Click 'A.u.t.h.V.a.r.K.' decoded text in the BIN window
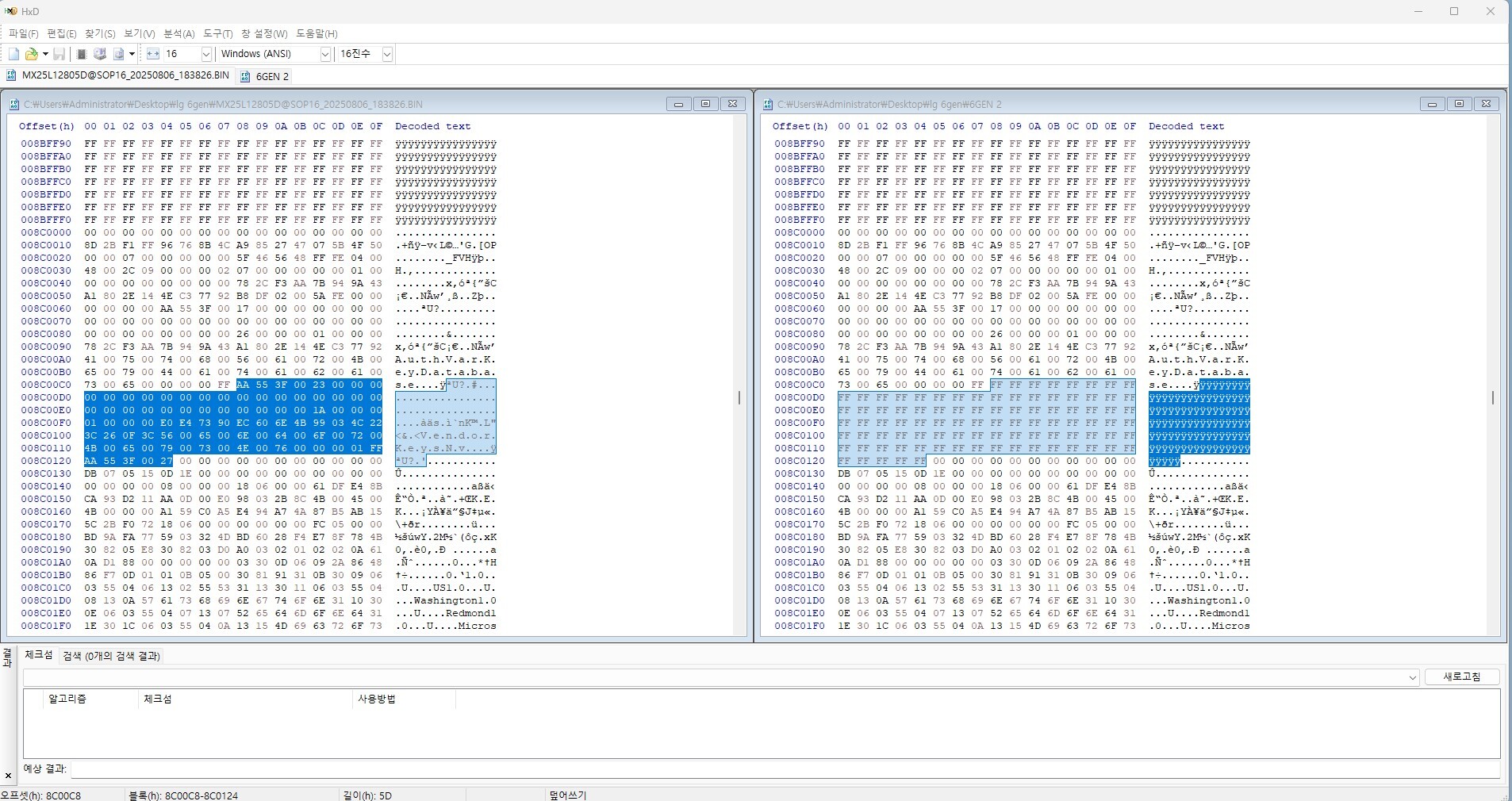Viewport: 1512px width, 801px height. click(x=446, y=359)
